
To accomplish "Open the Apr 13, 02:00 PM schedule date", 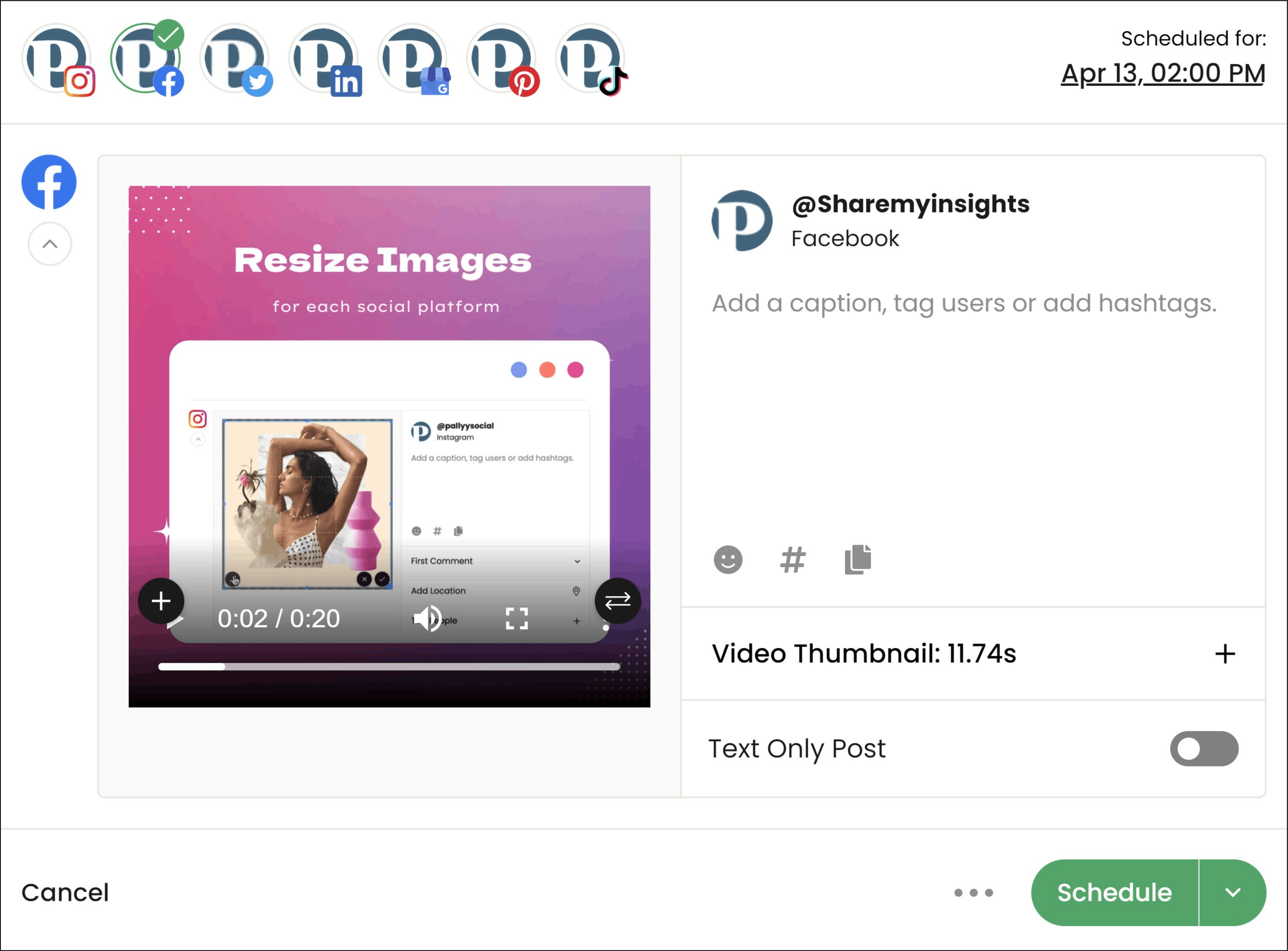I will point(1162,74).
